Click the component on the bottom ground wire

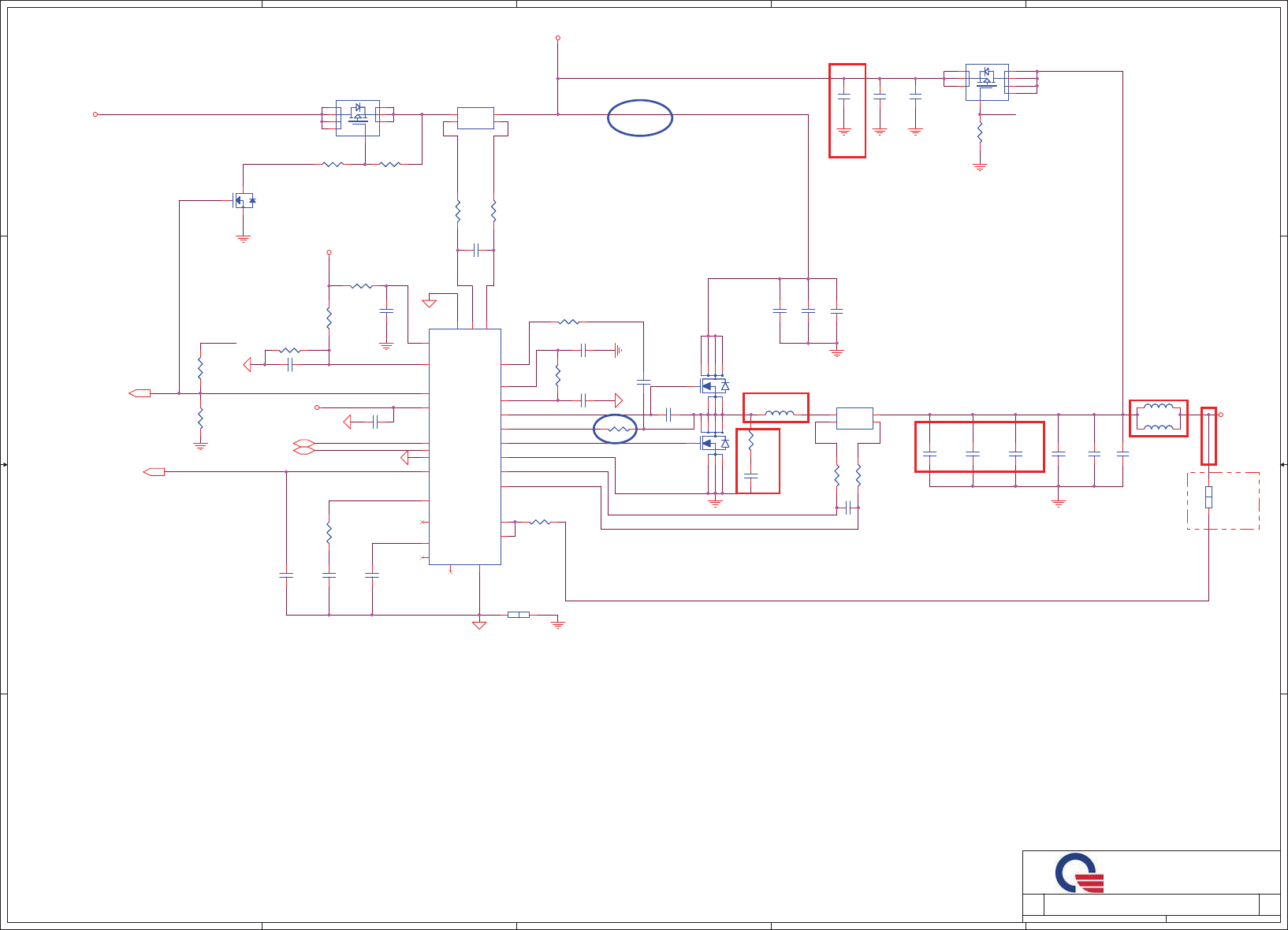pos(519,615)
